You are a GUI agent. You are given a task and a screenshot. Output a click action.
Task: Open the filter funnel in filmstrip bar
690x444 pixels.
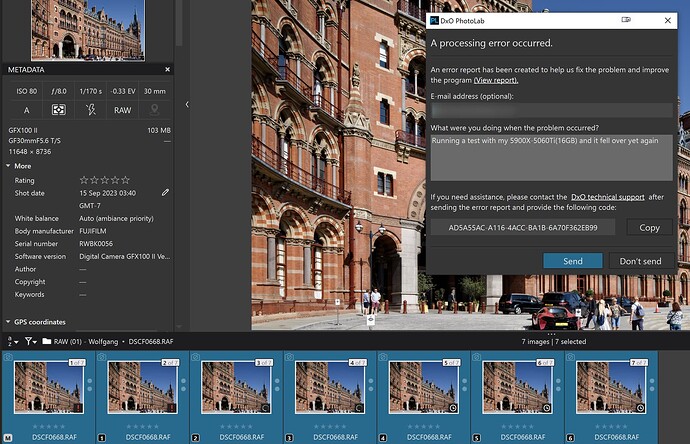tap(30, 341)
